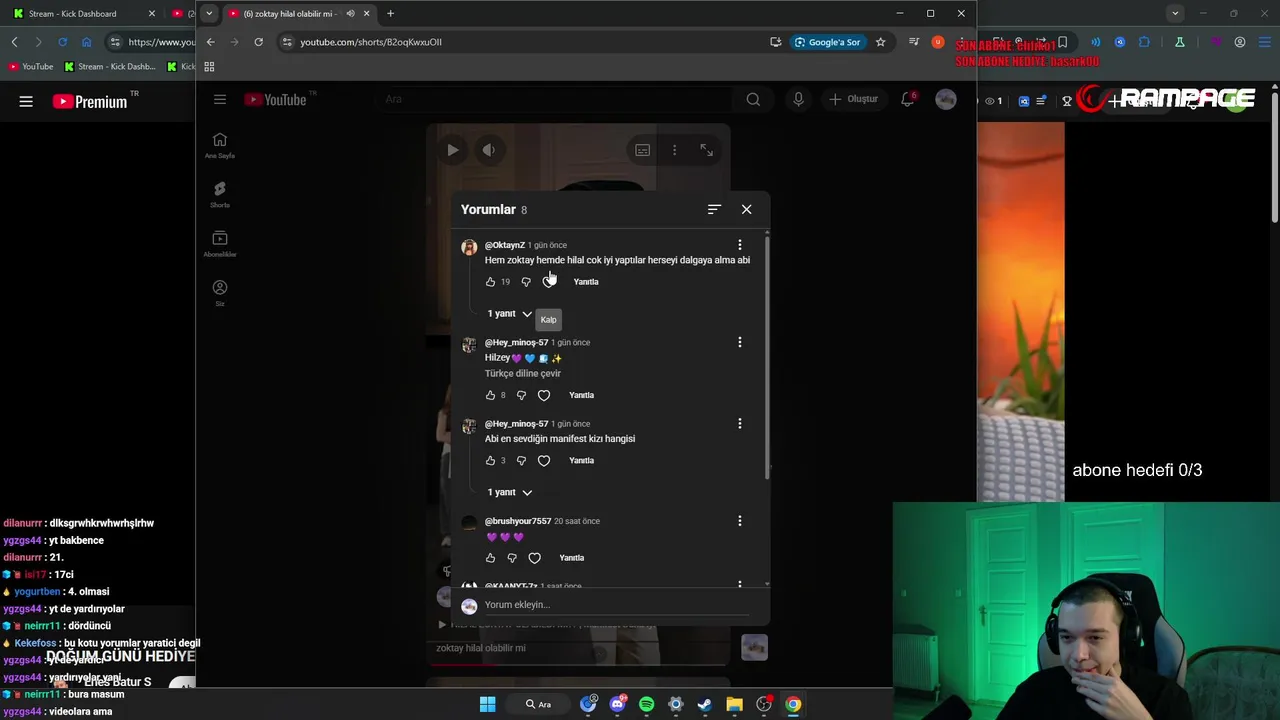The image size is (1280, 720).
Task: Give a heart to @OktaynZ's comment
Action: [x=548, y=282]
